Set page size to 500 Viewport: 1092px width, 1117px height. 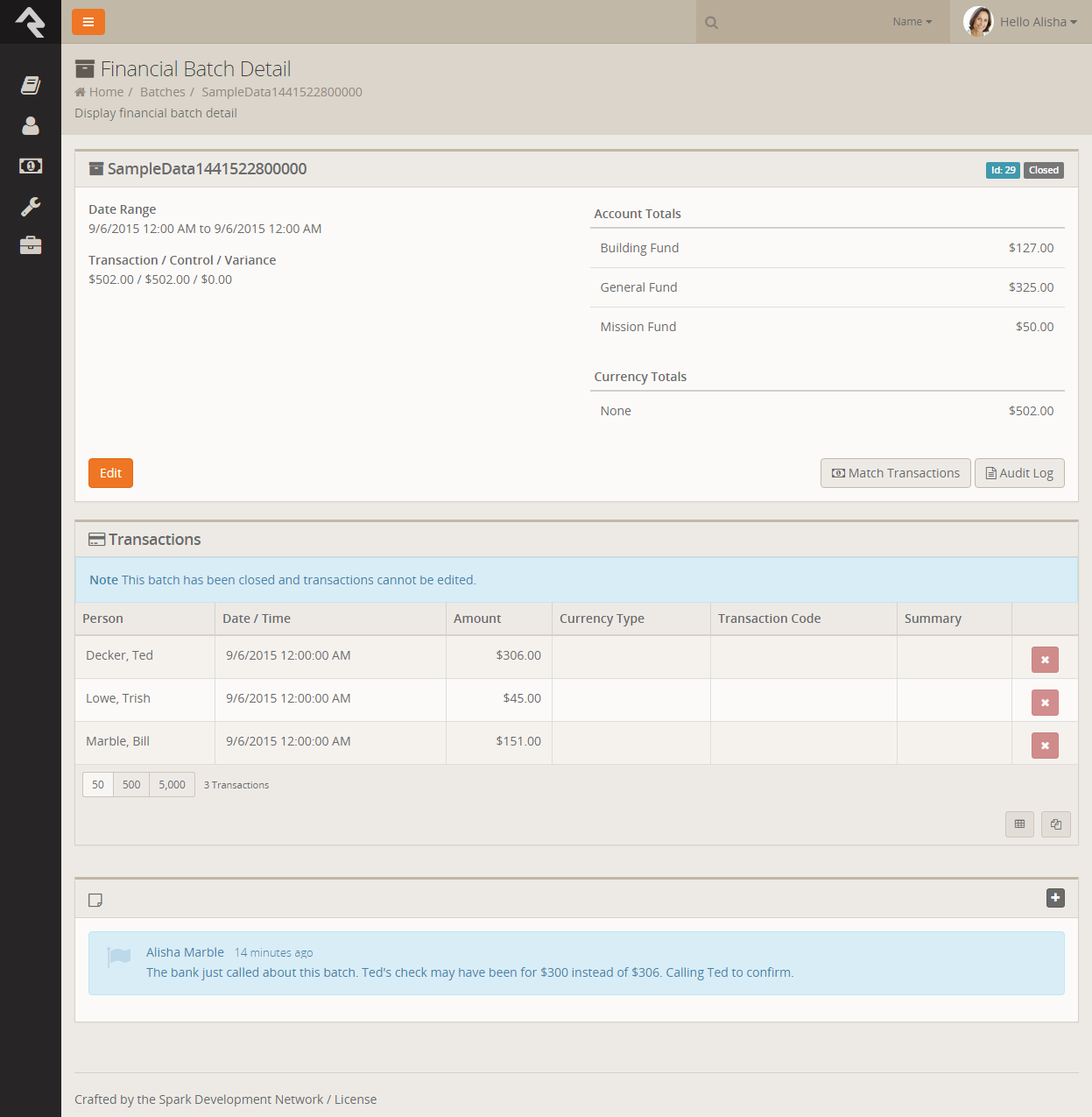(131, 785)
